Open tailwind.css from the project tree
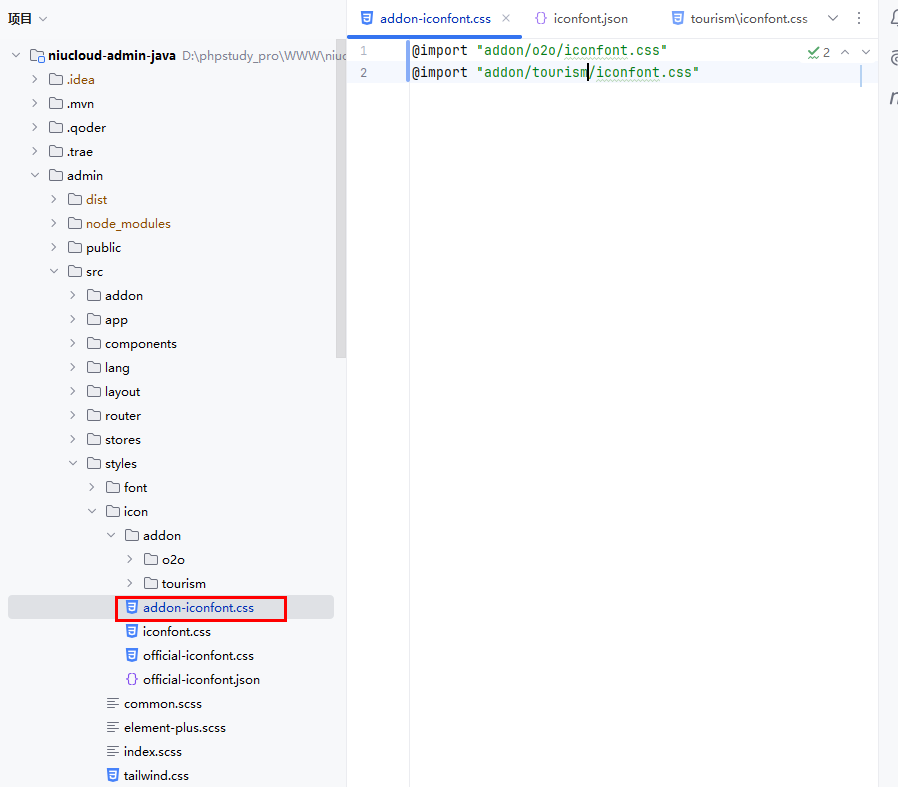 (x=155, y=775)
